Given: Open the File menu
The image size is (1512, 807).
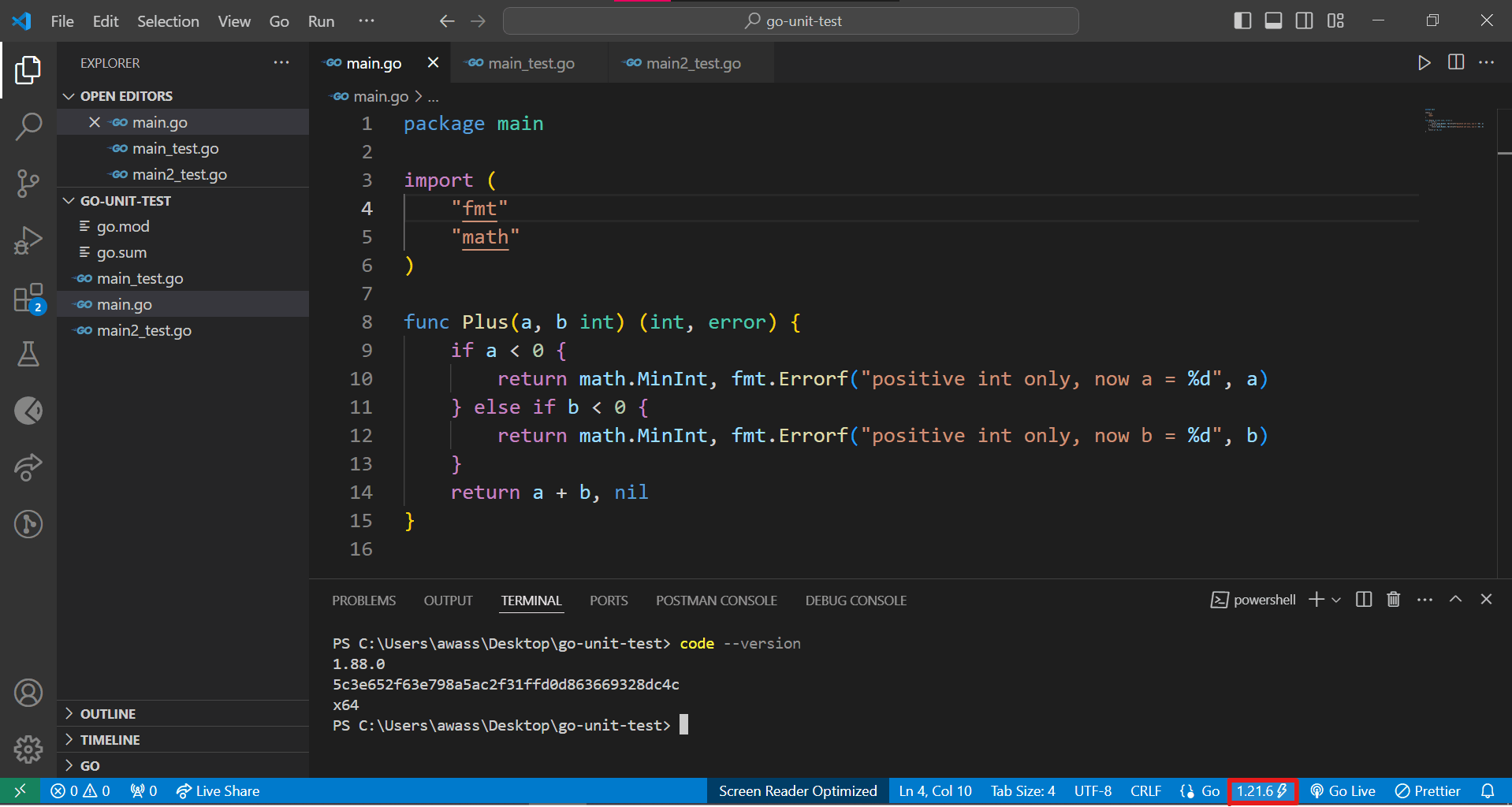Looking at the screenshot, I should pyautogui.click(x=62, y=21).
